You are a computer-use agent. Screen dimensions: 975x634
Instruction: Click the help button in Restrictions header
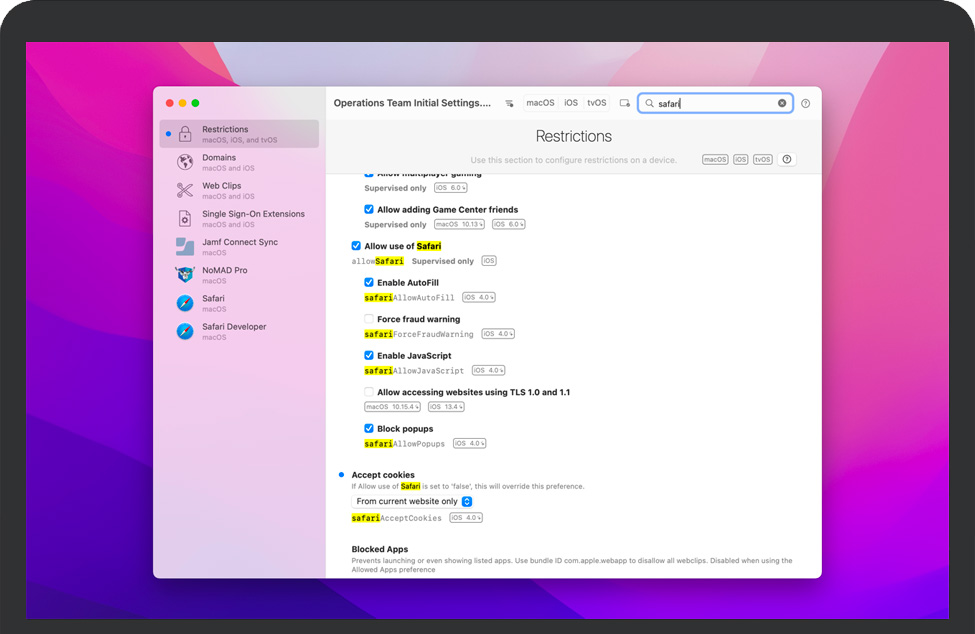(x=787, y=160)
